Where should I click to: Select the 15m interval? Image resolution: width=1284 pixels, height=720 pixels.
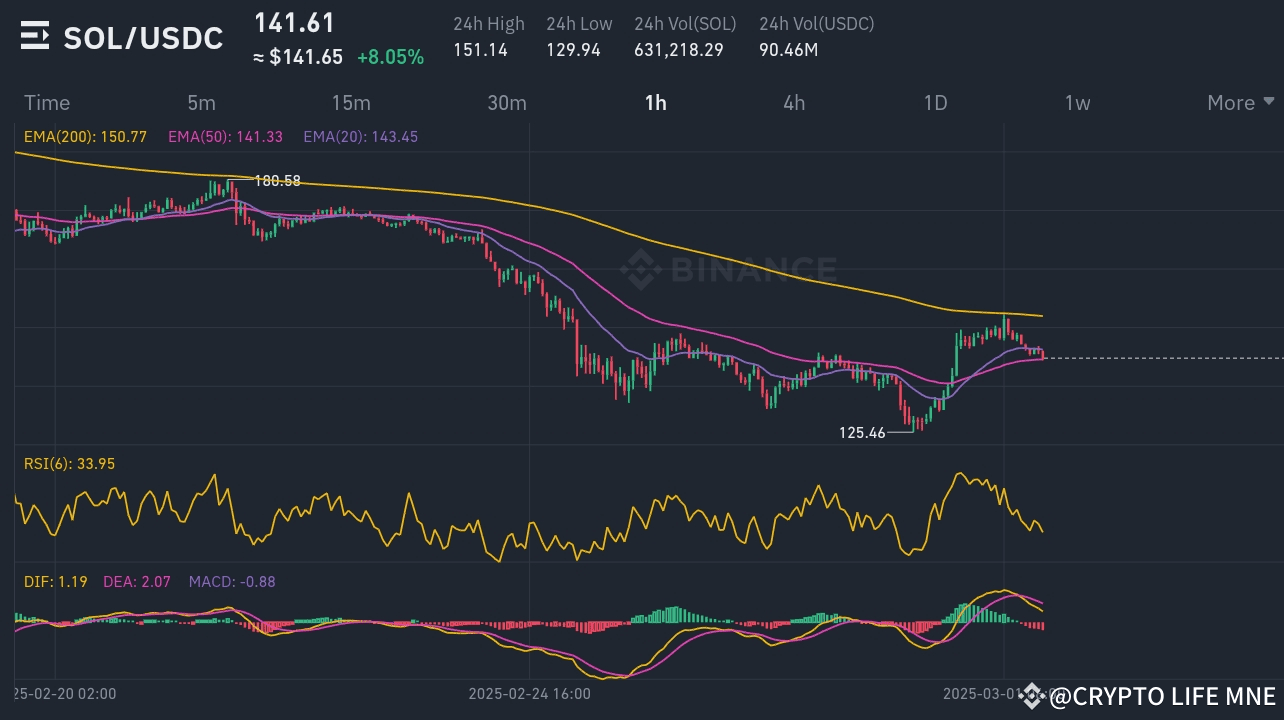pos(351,102)
